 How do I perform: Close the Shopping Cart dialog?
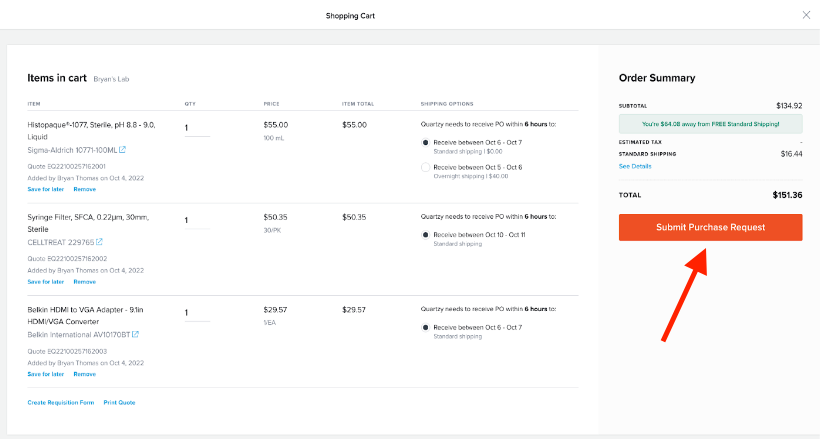tap(806, 15)
